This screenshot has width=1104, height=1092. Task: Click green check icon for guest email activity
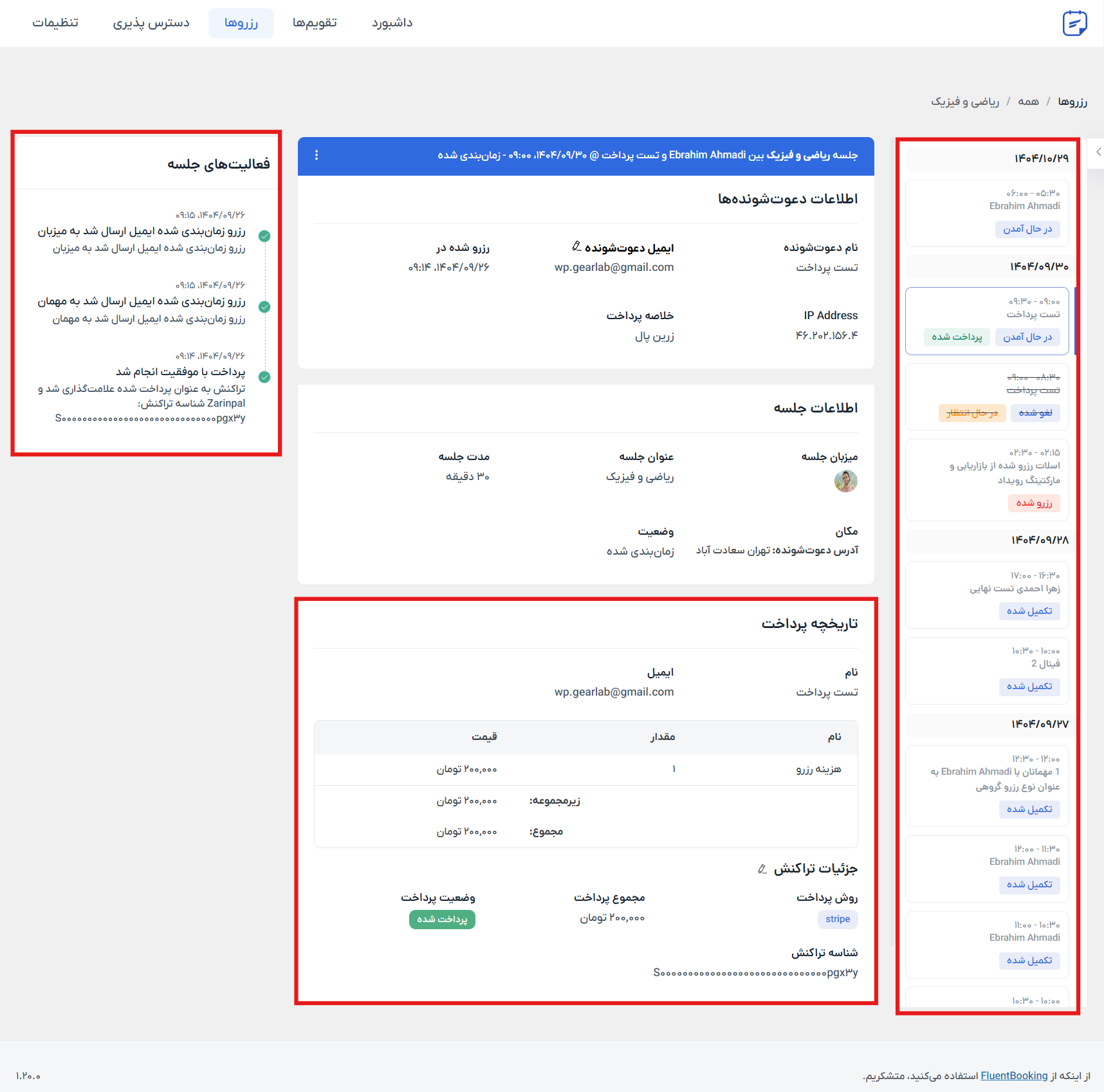point(264,307)
